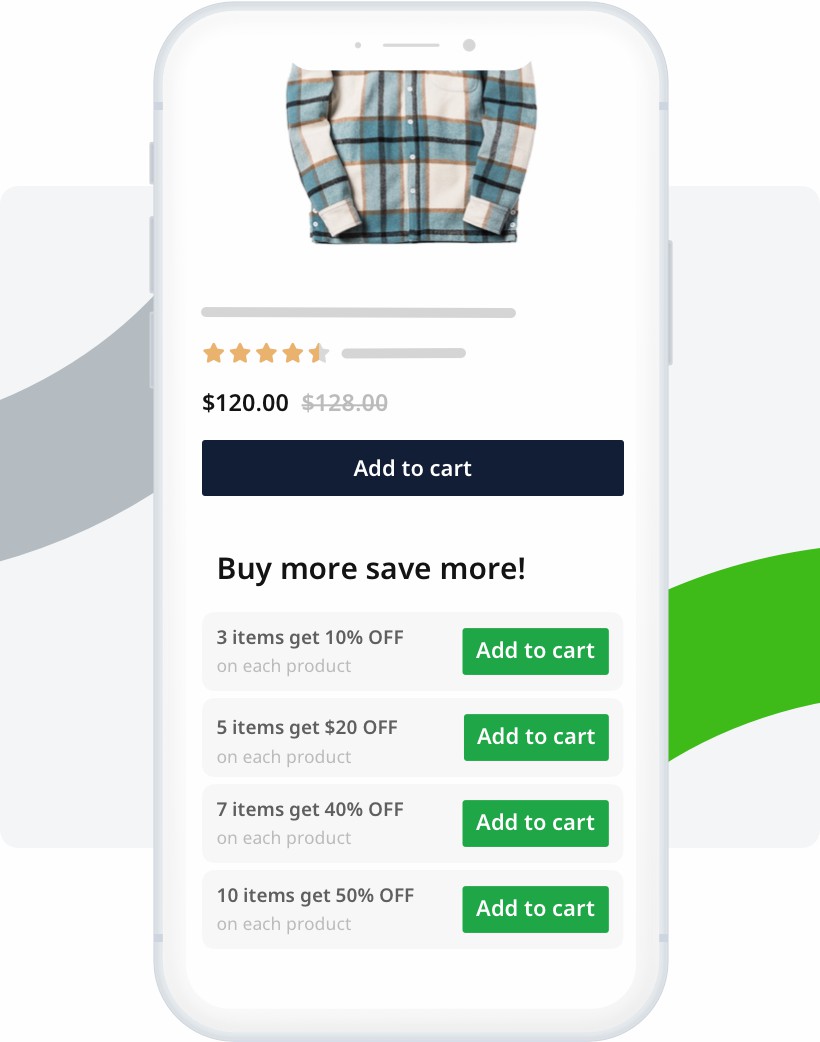Click the fourth gold star icon
The image size is (820, 1042).
[294, 353]
